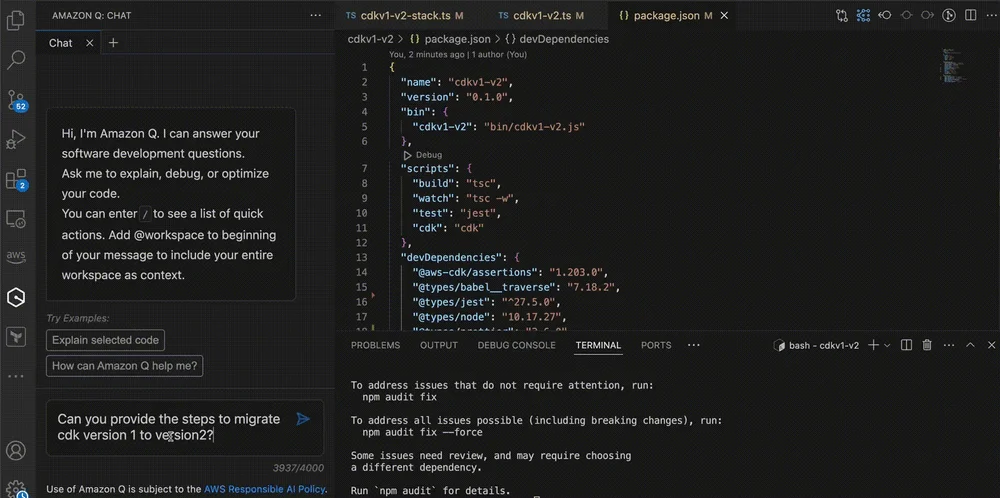Click the working revision circle icon
This screenshot has height=498, width=1000.
coord(906,15)
